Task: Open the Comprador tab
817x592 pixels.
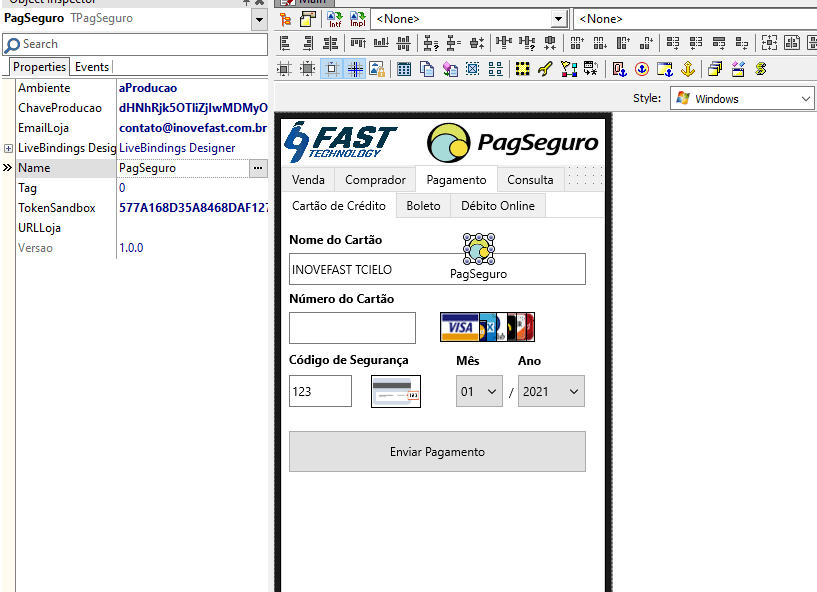Action: [x=375, y=180]
